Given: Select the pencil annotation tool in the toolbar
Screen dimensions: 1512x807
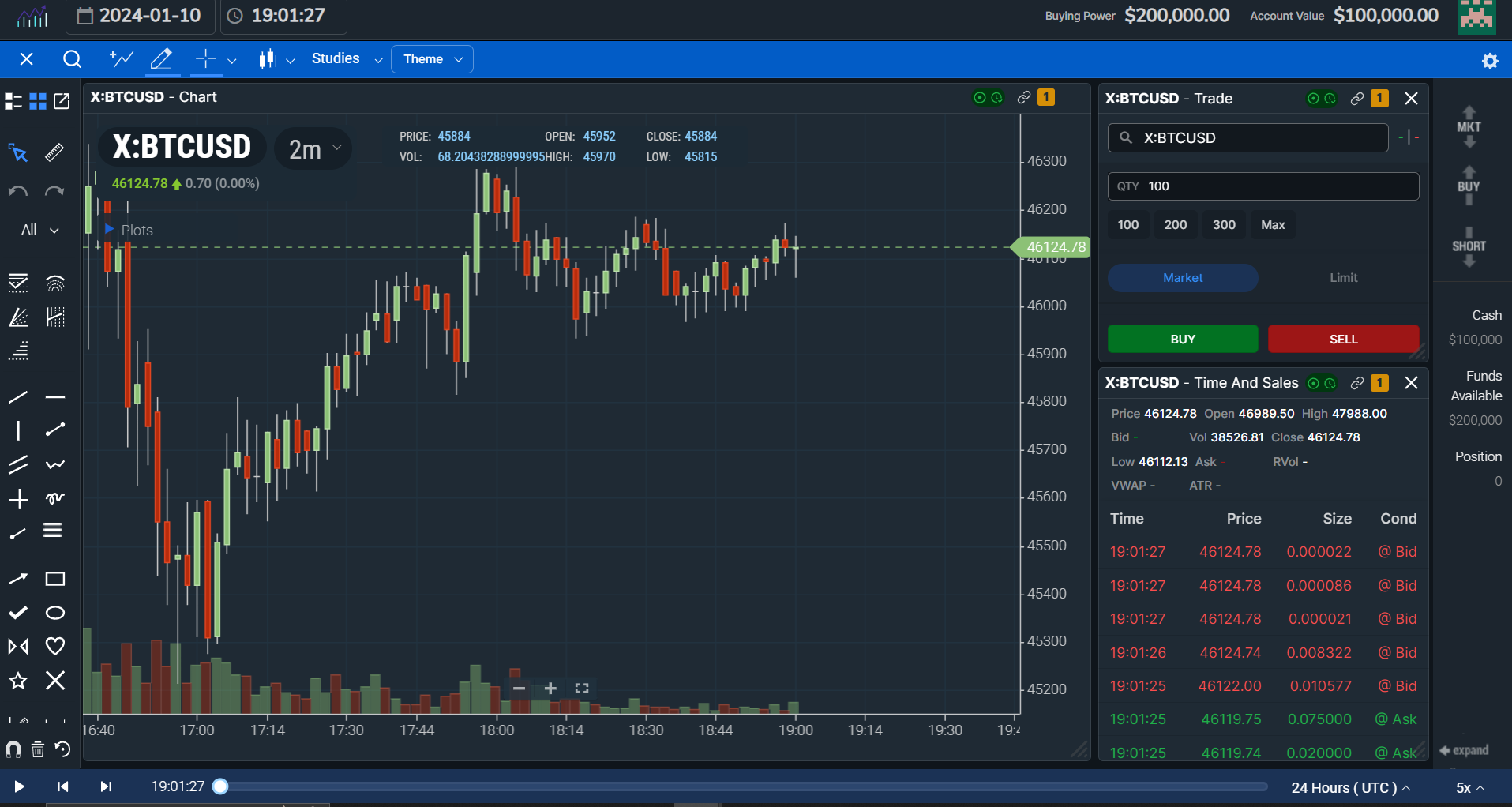Looking at the screenshot, I should 161,58.
